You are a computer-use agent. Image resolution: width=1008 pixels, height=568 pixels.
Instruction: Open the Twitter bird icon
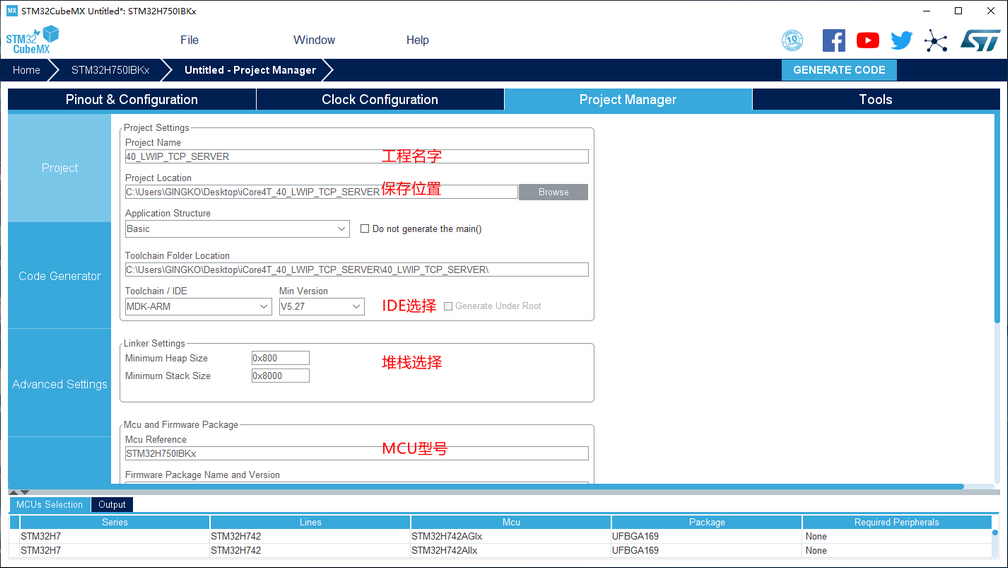tap(902, 40)
